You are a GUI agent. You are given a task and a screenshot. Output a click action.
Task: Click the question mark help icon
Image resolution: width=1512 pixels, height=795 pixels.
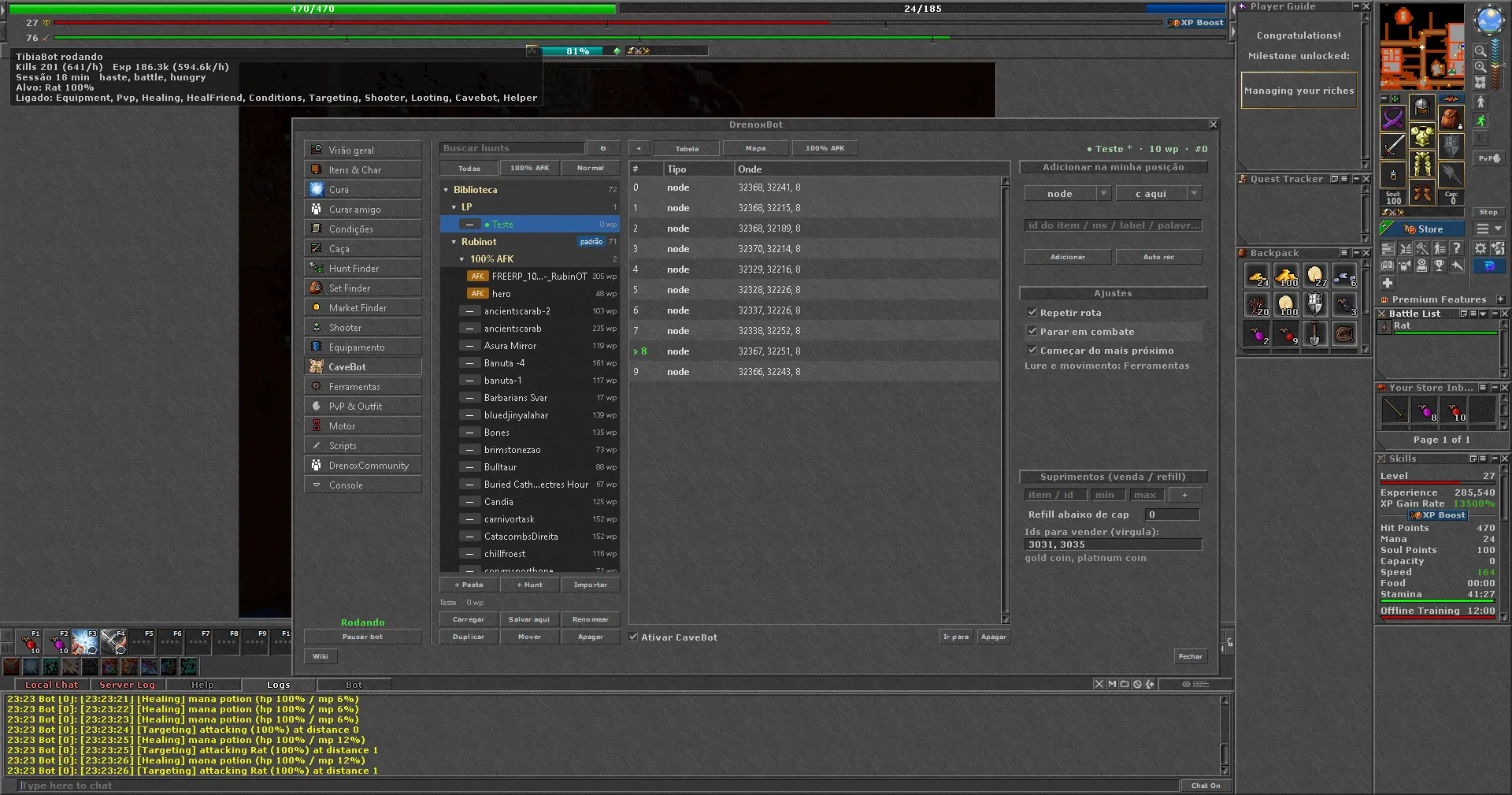1457,248
